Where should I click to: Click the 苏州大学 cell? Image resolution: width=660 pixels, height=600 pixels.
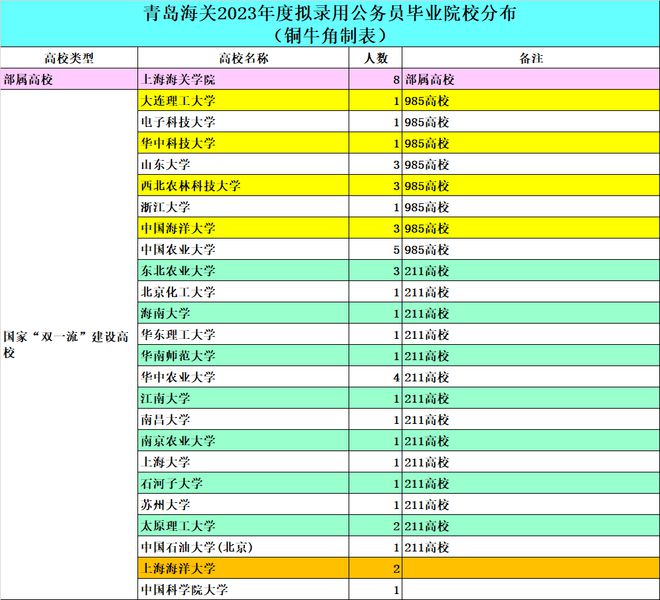click(243, 504)
